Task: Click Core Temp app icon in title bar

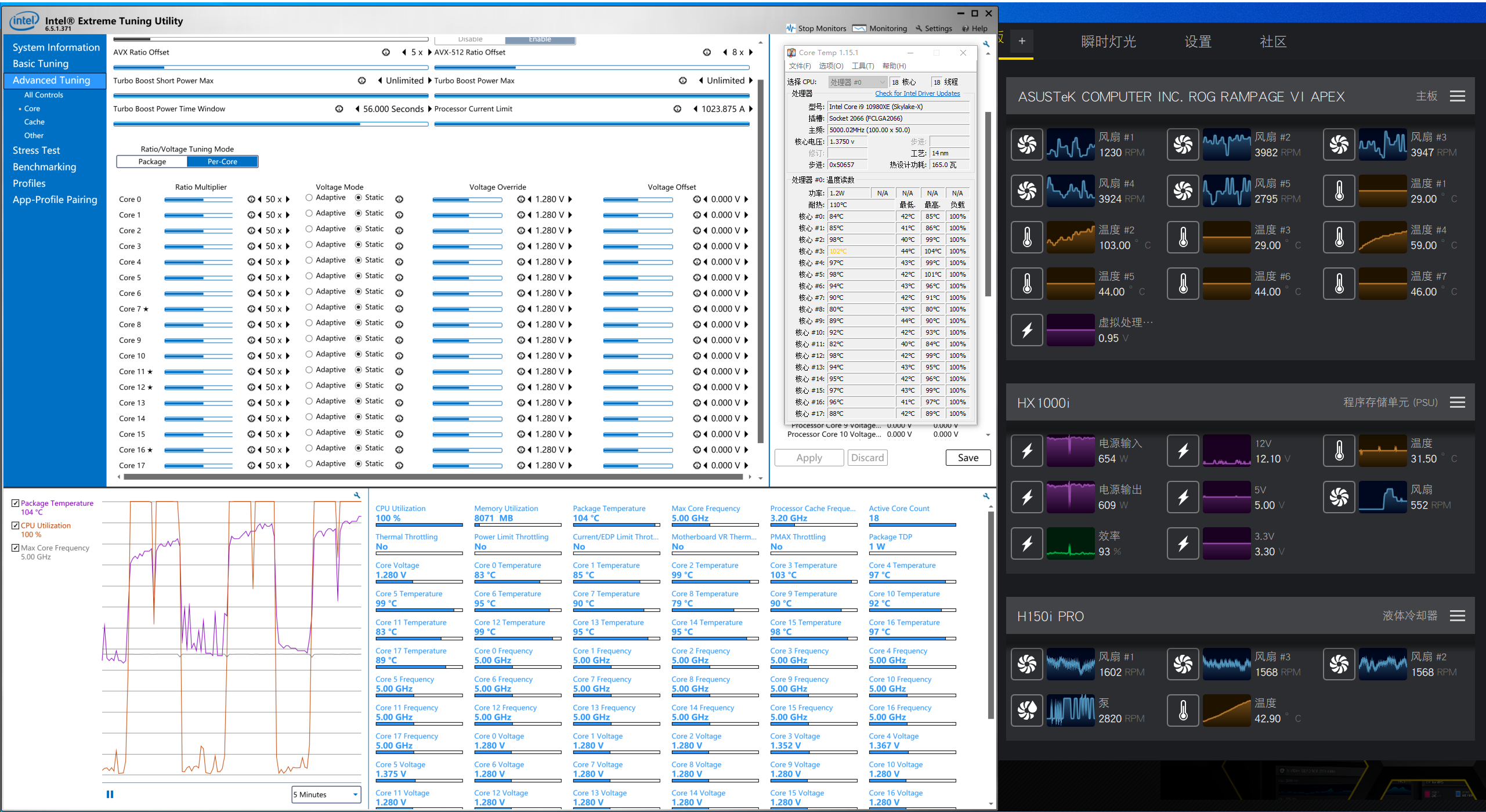Action: pyautogui.click(x=791, y=53)
